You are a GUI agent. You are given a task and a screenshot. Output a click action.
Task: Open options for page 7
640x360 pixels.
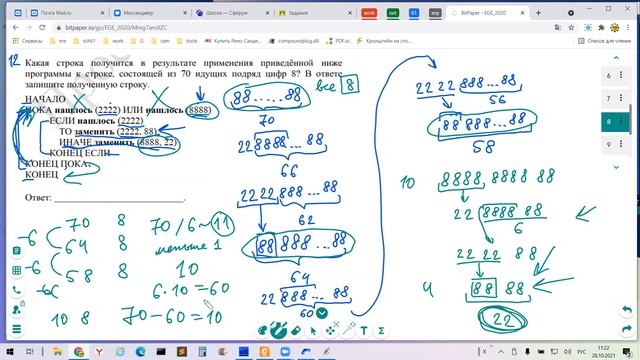[x=621, y=98]
